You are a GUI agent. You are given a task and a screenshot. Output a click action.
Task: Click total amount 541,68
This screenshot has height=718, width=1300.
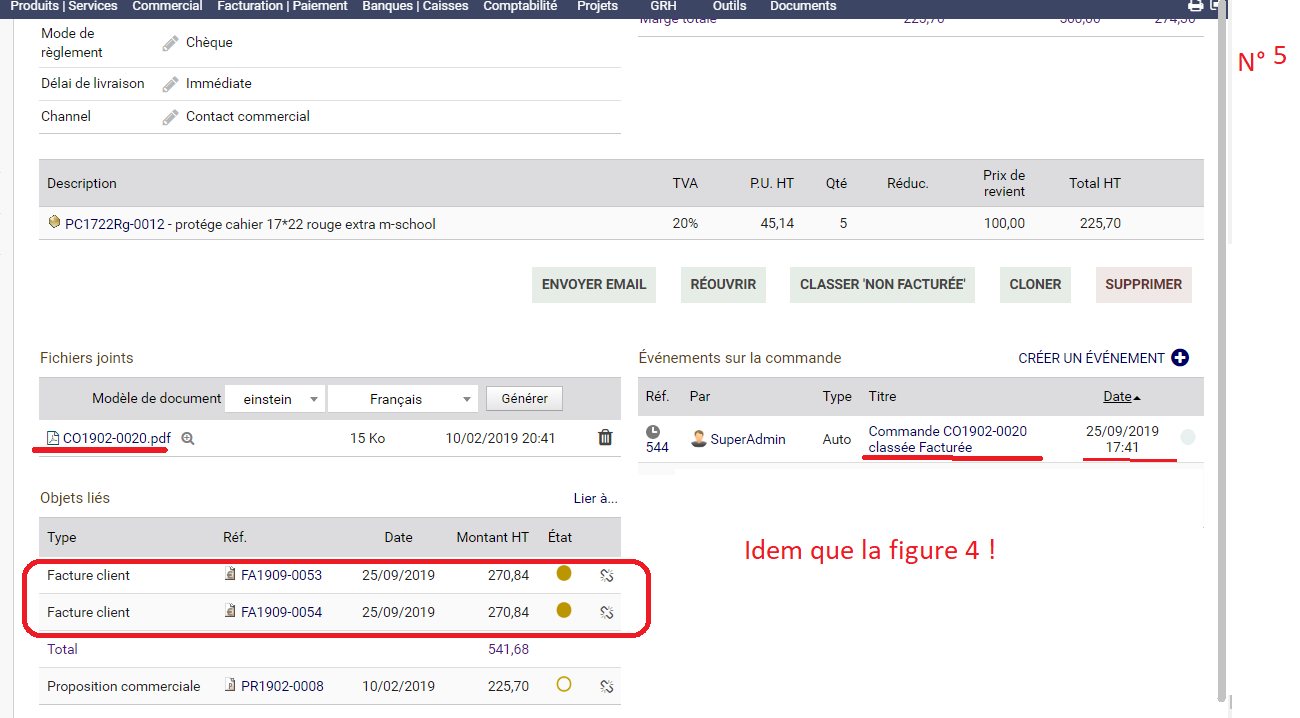point(507,649)
